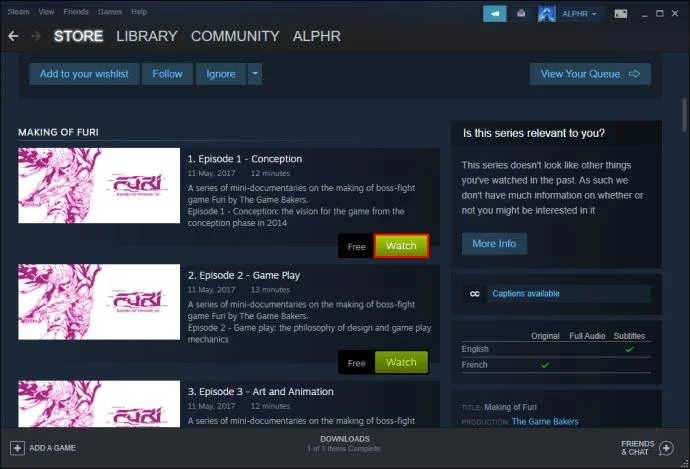This screenshot has height=469, width=690.
Task: Click the Ignore button
Action: [221, 74]
